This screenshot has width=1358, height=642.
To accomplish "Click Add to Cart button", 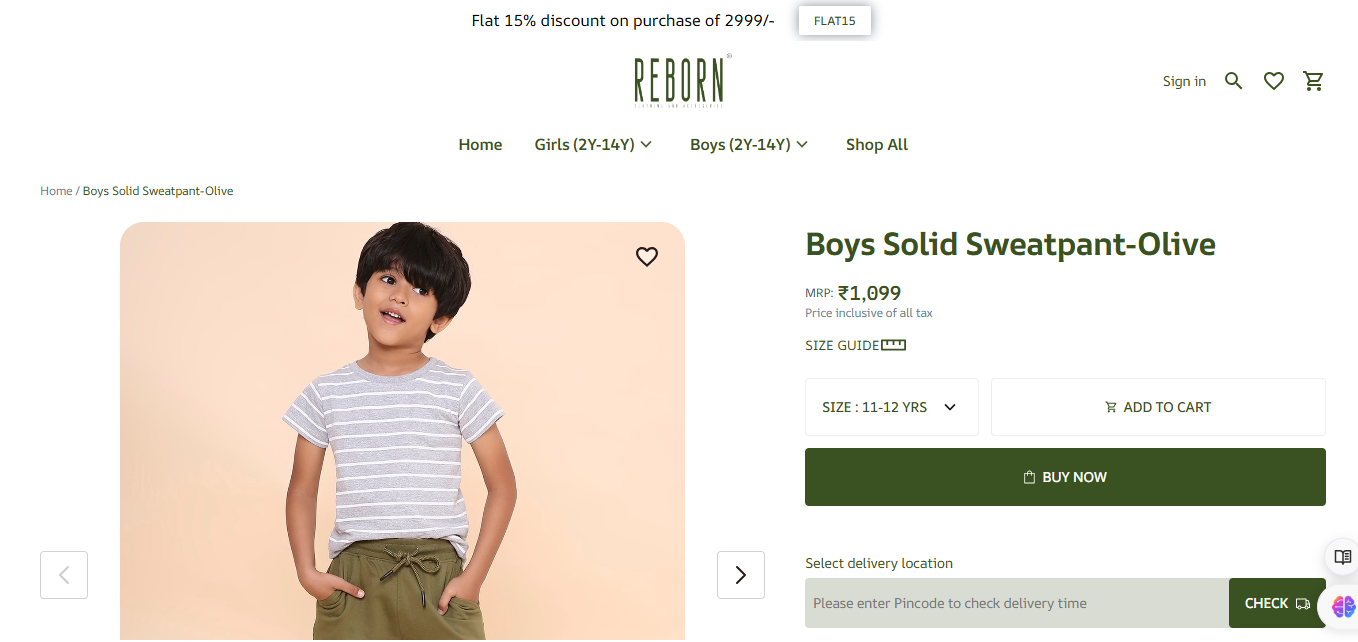I will pyautogui.click(x=1158, y=407).
